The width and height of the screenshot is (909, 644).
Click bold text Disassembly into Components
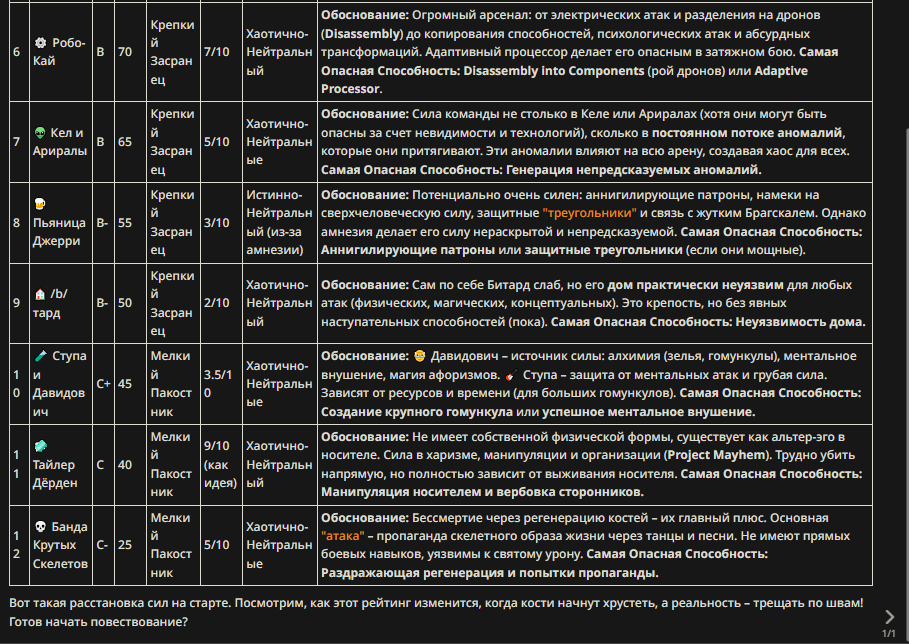click(x=554, y=71)
